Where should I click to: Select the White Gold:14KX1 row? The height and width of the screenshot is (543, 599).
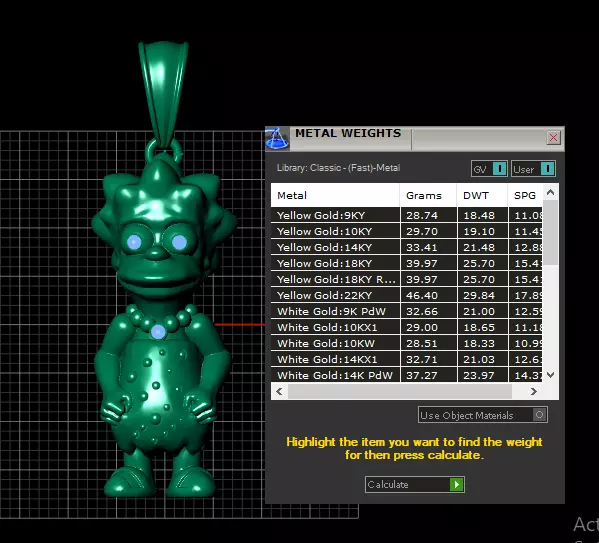click(406, 360)
